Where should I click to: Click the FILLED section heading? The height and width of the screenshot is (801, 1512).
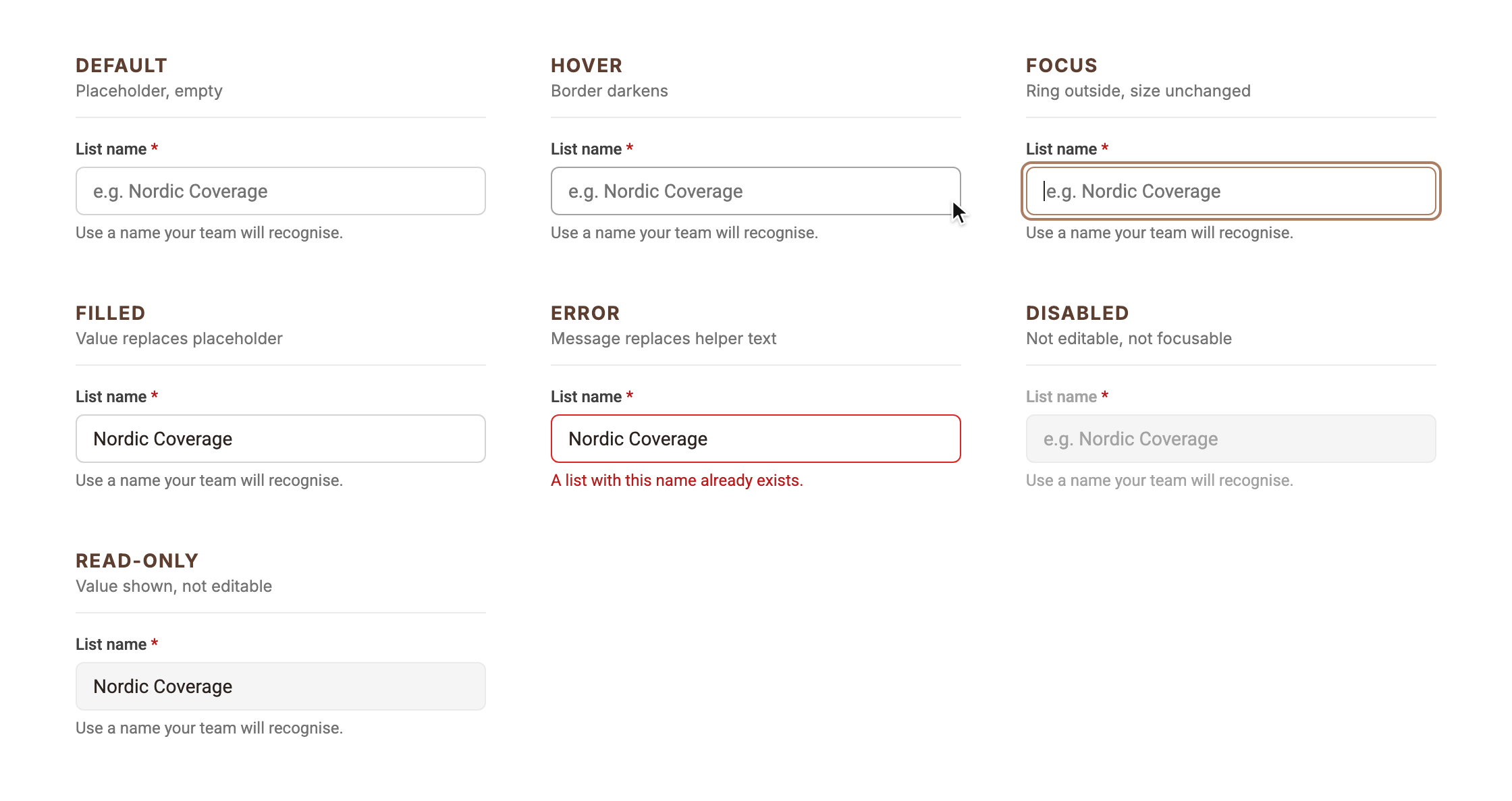point(111,313)
